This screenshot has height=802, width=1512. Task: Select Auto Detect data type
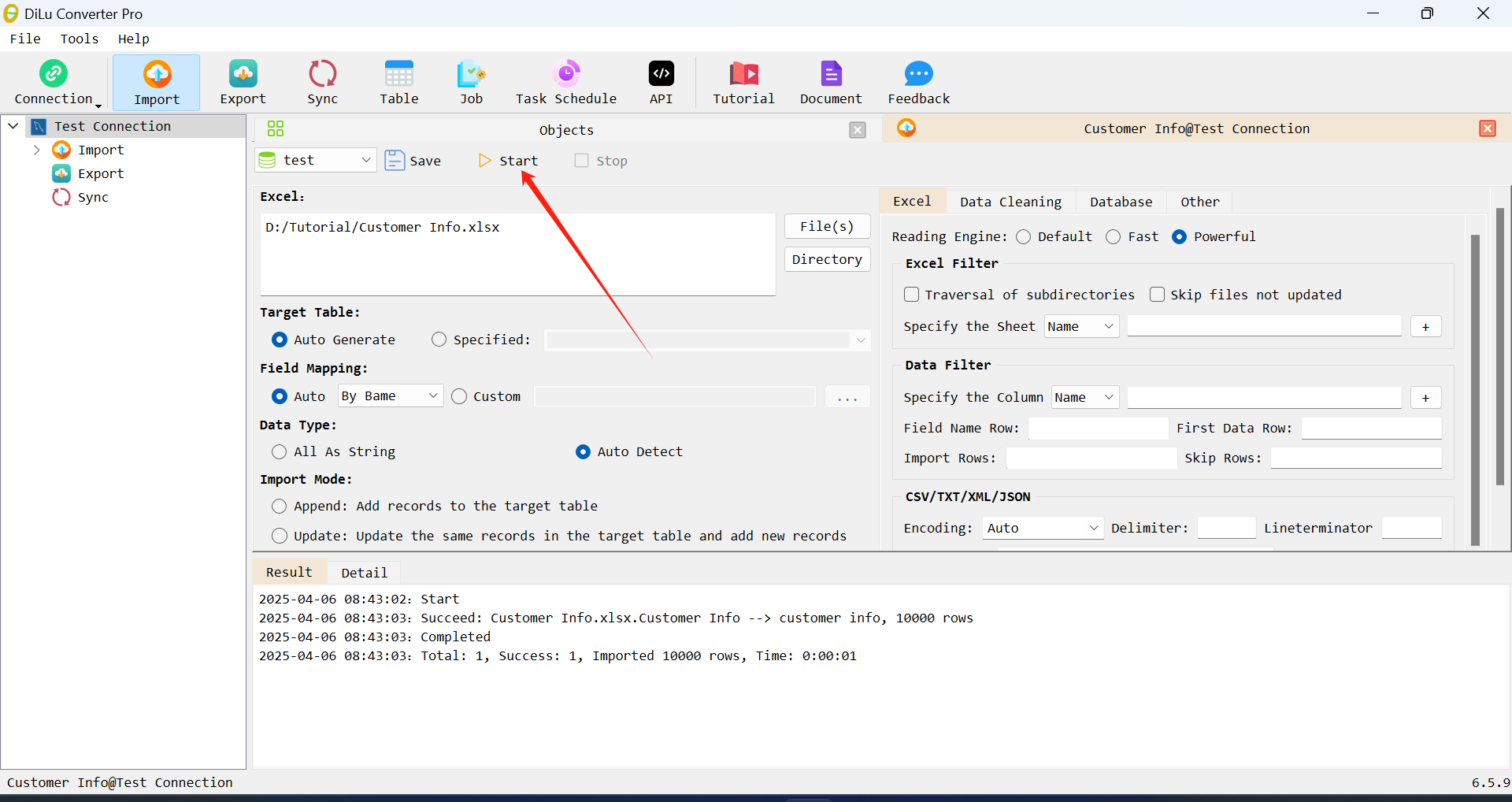tap(583, 451)
